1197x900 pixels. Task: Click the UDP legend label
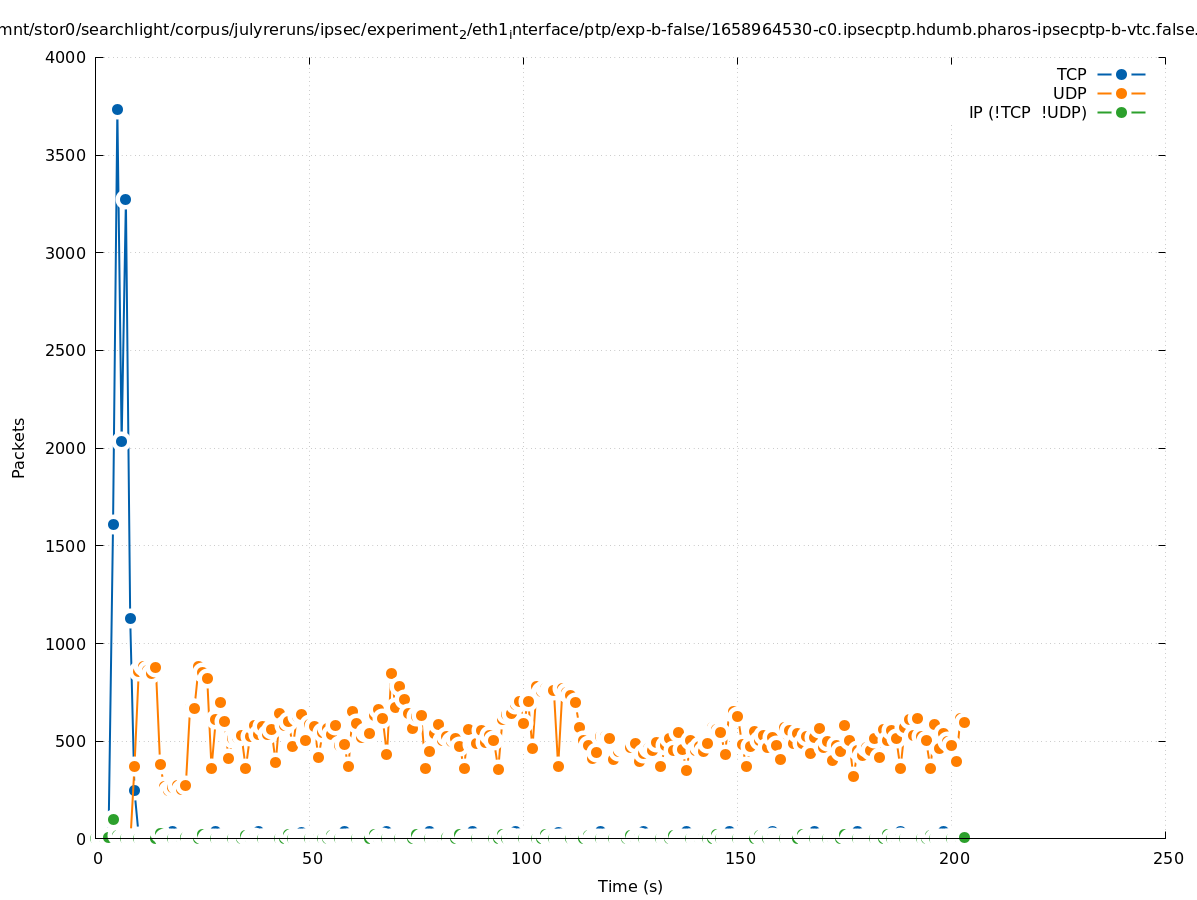(1069, 93)
